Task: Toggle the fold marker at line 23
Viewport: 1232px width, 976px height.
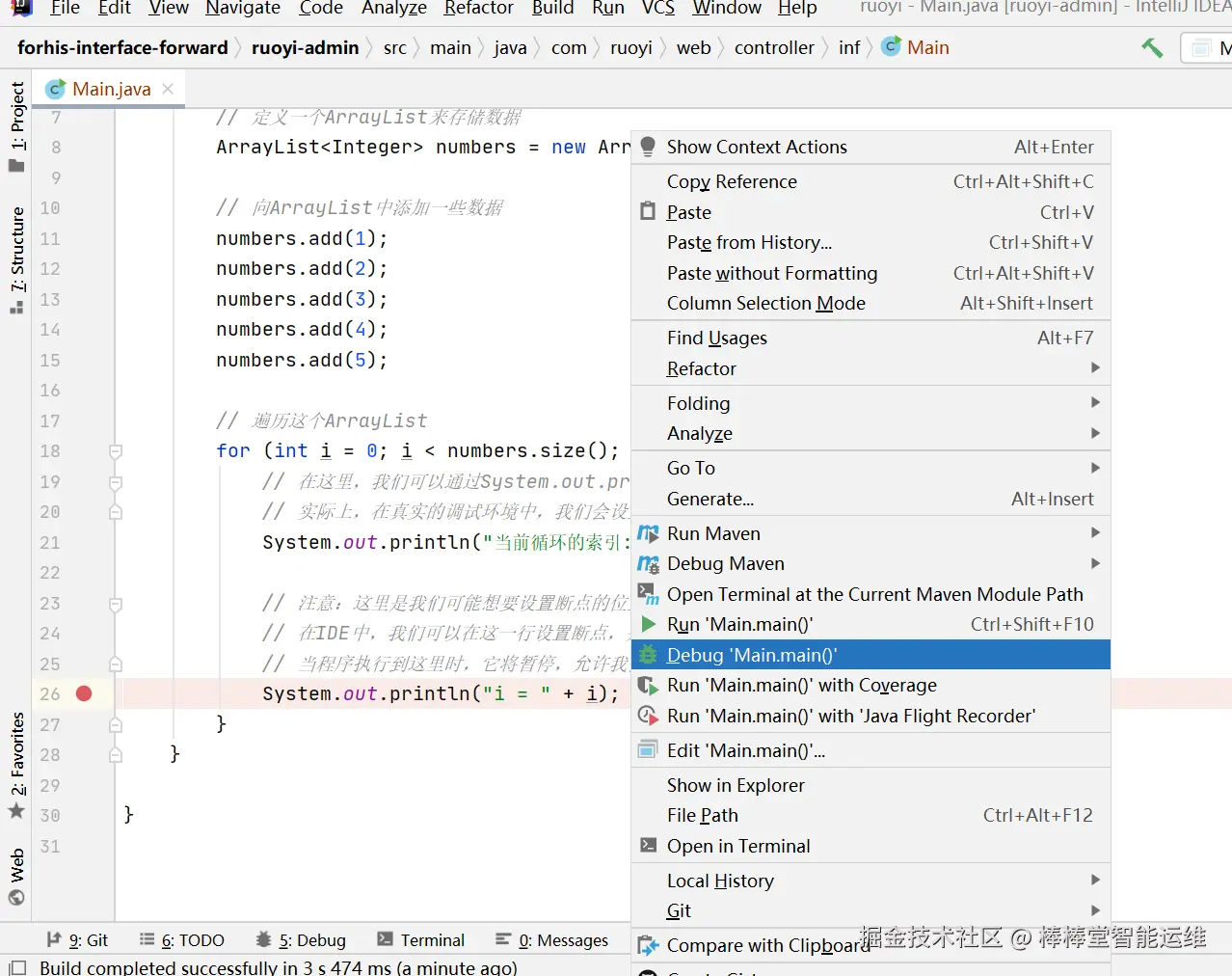Action: (116, 604)
